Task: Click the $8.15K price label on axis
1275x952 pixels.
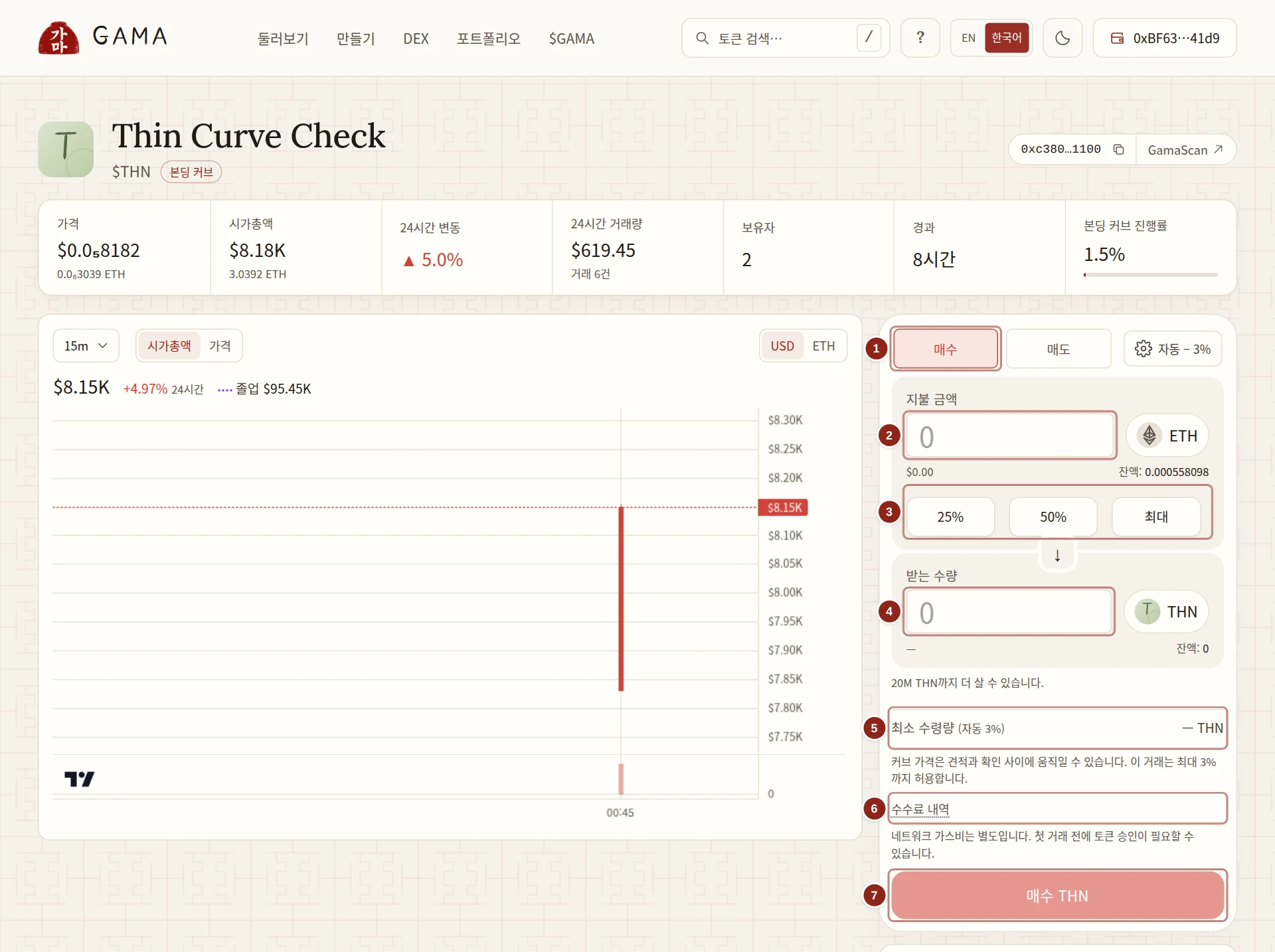Action: 784,507
